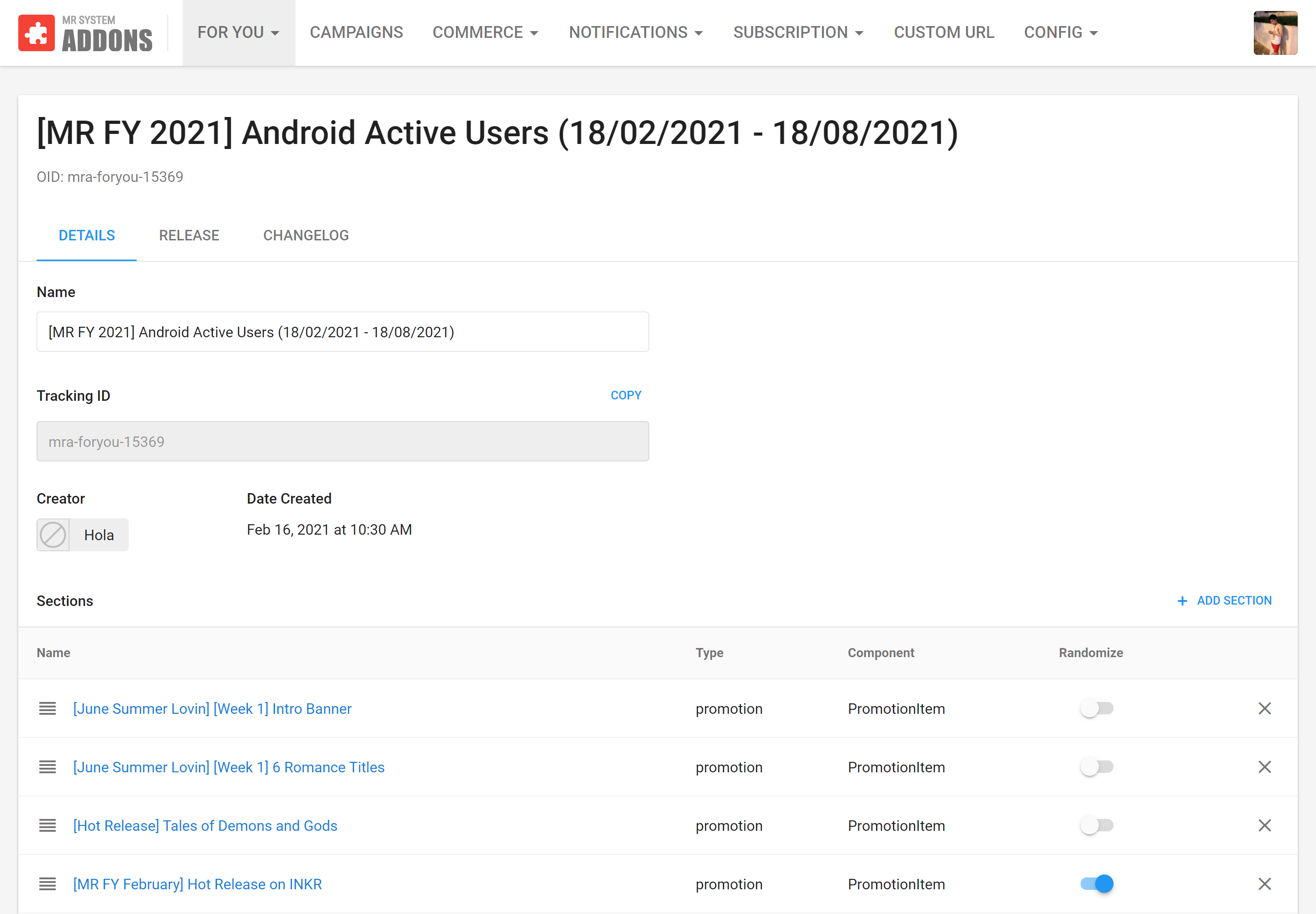The width and height of the screenshot is (1316, 914).
Task: Open Tales of Demons and Gods link
Action: click(205, 825)
